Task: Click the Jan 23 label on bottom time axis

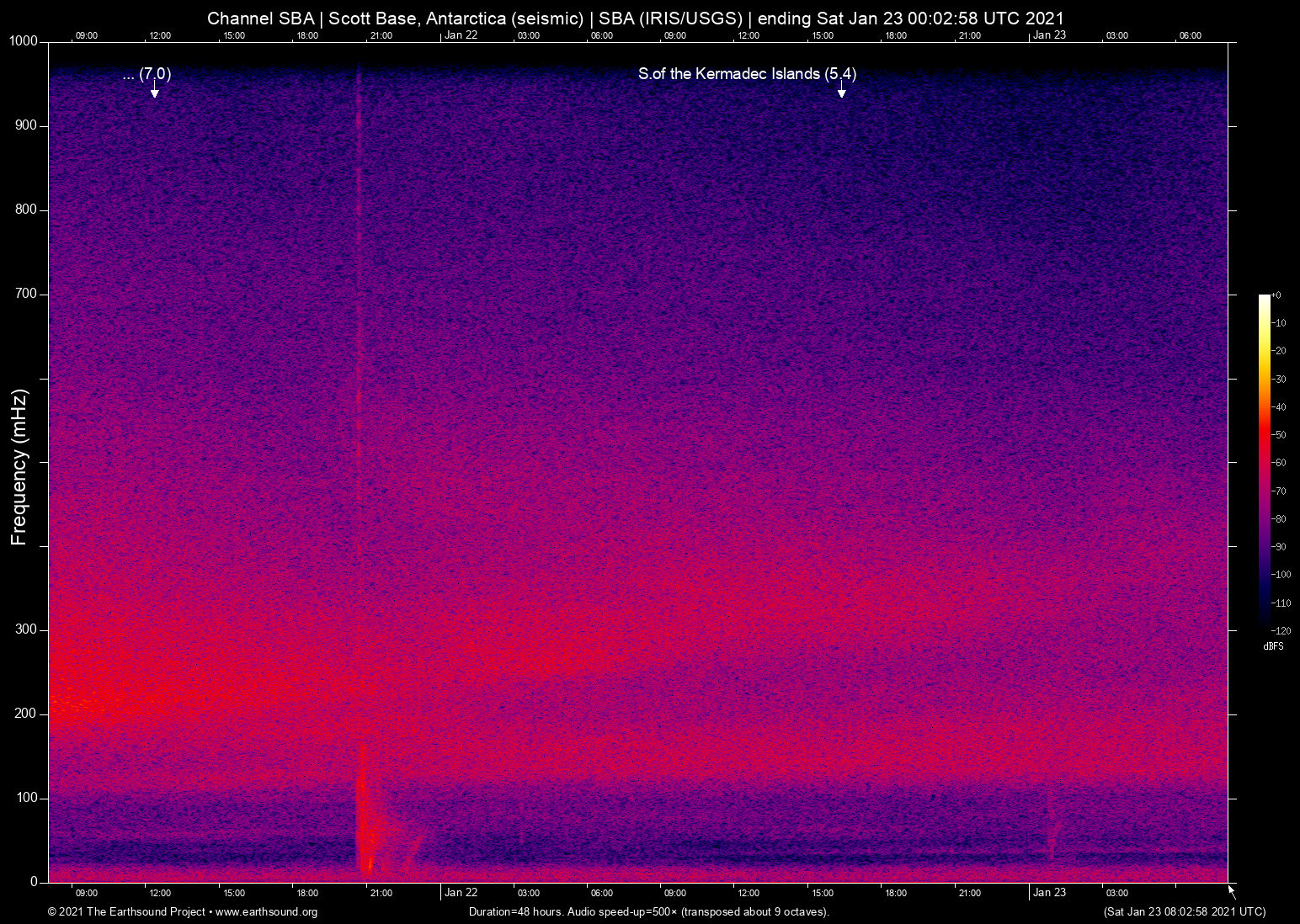Action: (x=1049, y=892)
